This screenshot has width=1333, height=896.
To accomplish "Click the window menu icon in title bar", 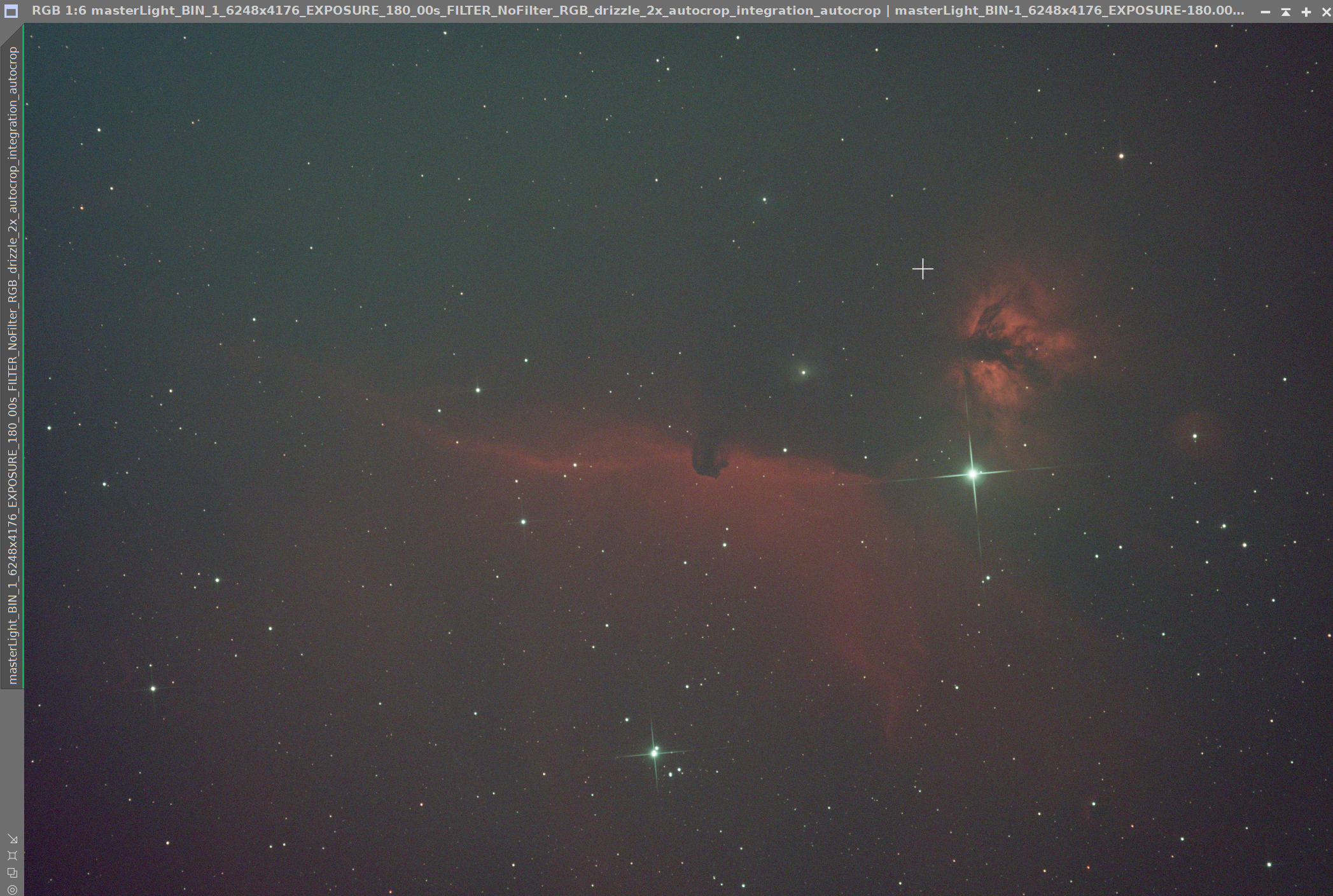I will click(11, 11).
